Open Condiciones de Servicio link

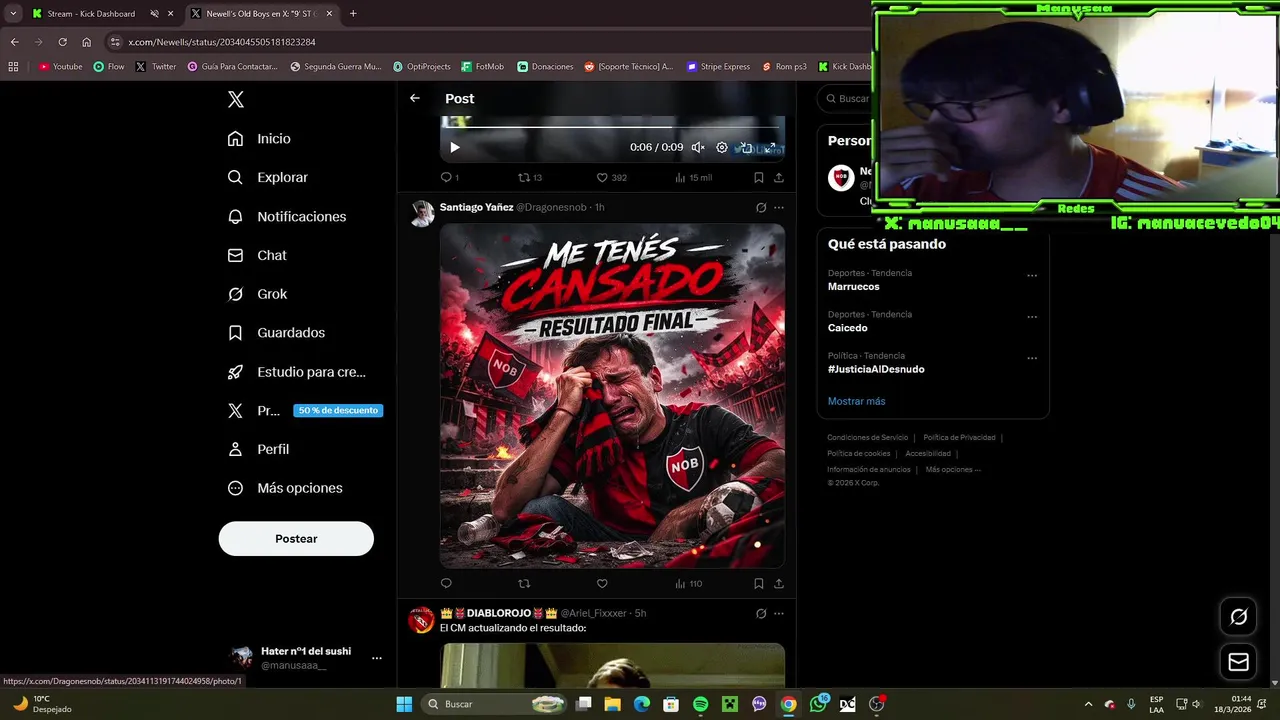(x=868, y=438)
